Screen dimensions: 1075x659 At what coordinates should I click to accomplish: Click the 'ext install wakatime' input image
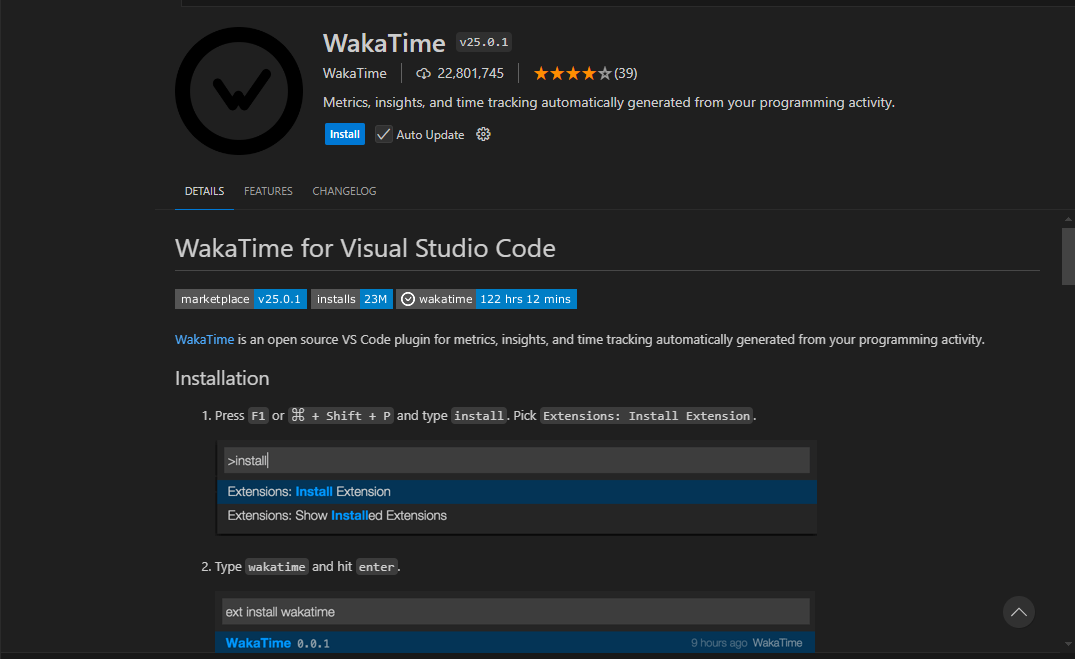[516, 612]
